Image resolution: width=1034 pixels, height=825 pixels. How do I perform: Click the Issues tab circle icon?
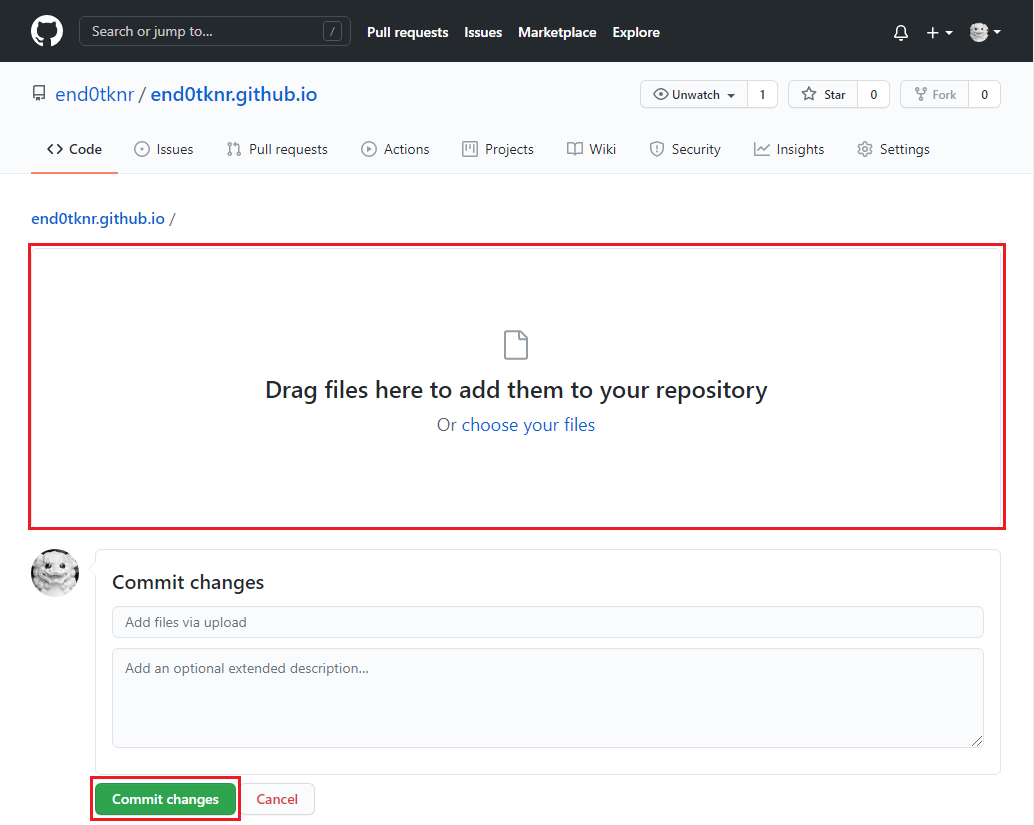pos(142,150)
